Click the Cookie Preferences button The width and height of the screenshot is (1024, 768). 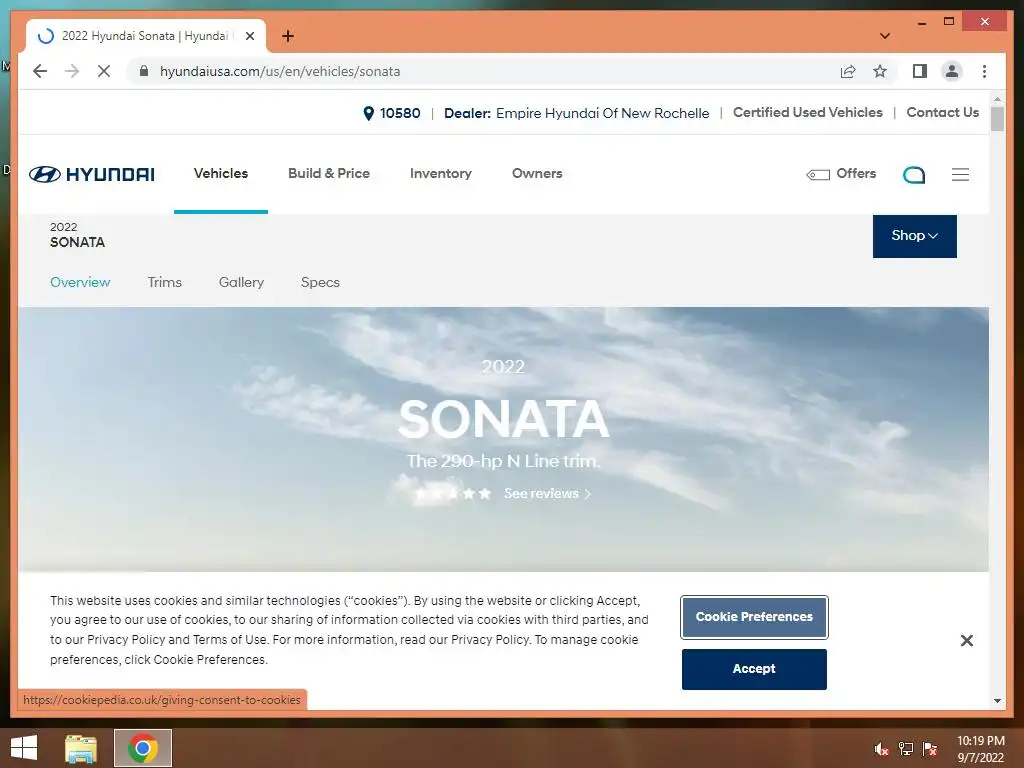pyautogui.click(x=754, y=617)
